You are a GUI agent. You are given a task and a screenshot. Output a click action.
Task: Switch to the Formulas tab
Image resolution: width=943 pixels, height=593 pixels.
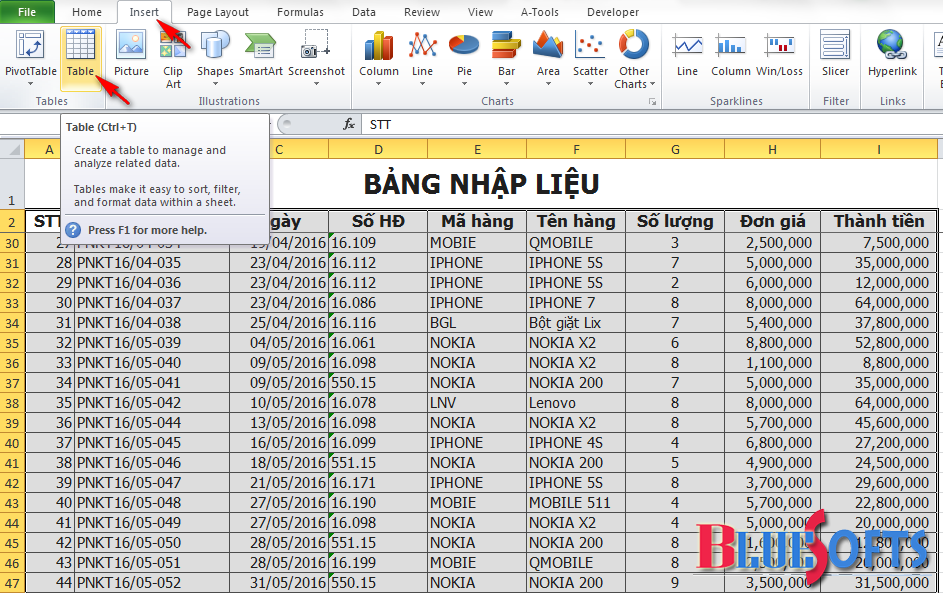coord(300,12)
